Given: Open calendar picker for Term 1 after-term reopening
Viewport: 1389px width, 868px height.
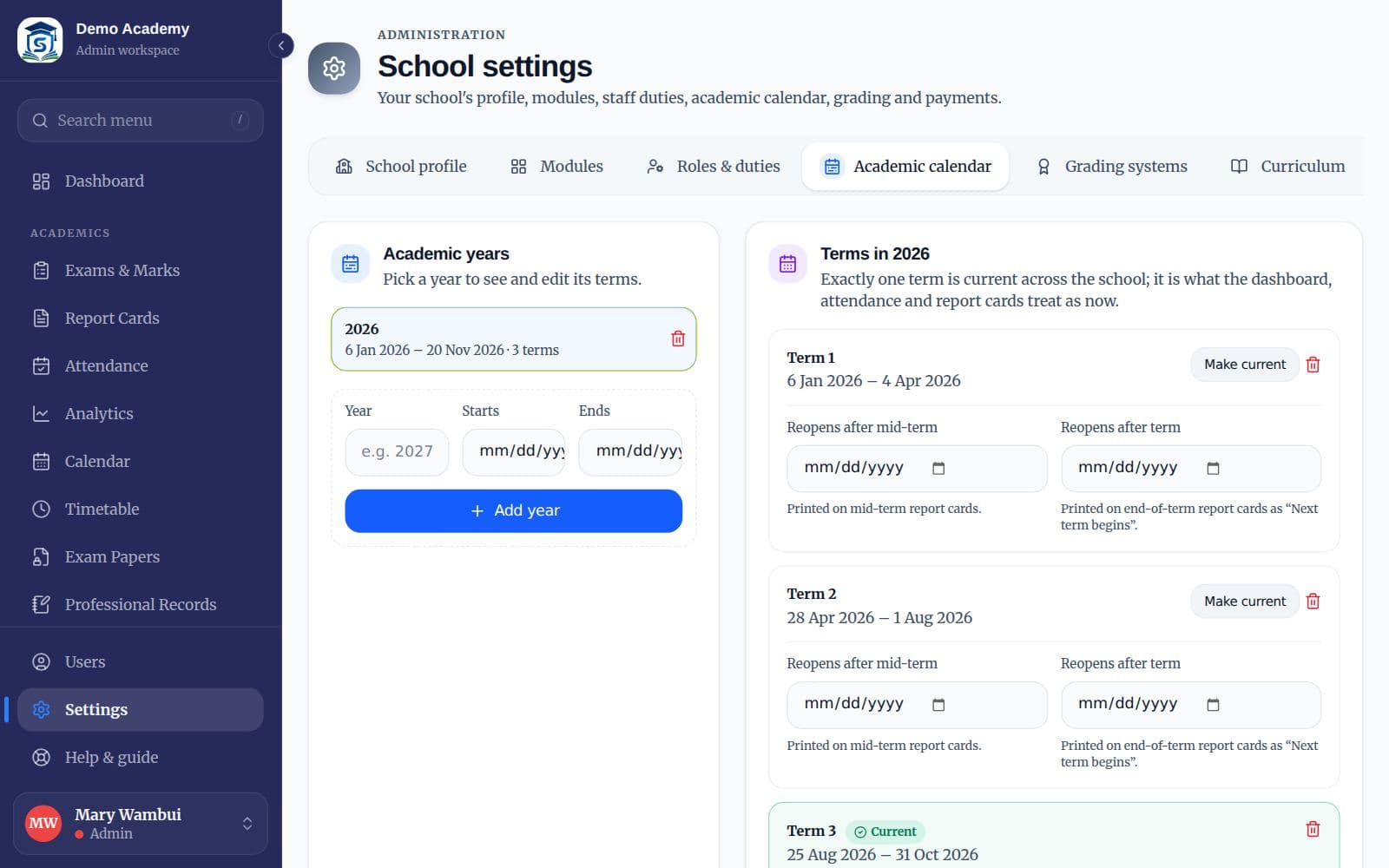Looking at the screenshot, I should (1213, 469).
